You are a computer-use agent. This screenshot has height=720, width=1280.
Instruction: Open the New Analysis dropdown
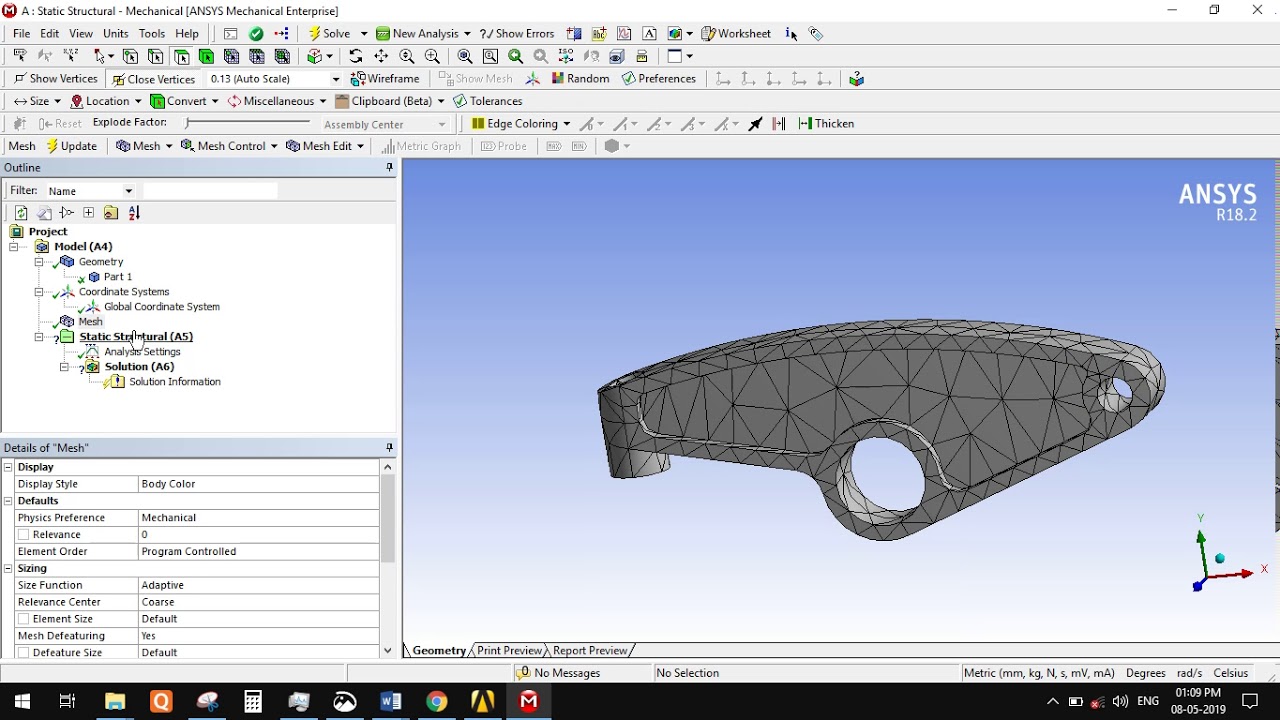pos(467,33)
